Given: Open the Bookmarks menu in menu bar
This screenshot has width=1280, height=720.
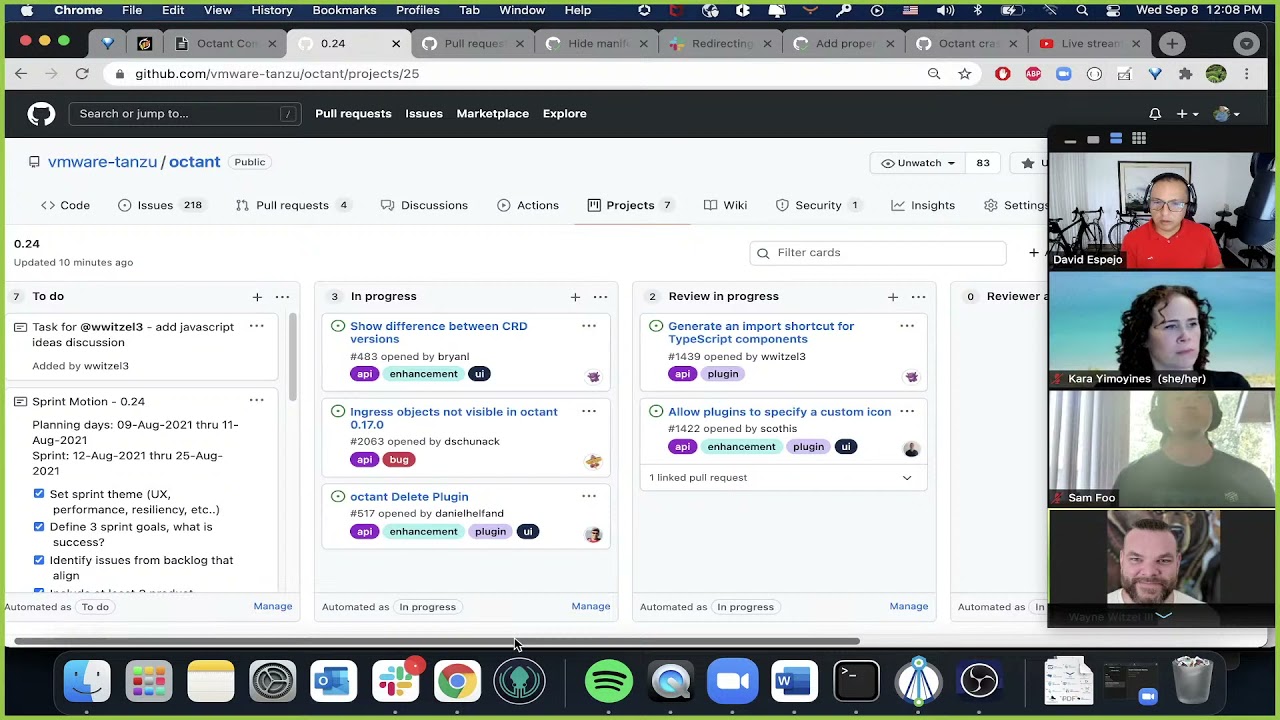Looking at the screenshot, I should pyautogui.click(x=344, y=10).
